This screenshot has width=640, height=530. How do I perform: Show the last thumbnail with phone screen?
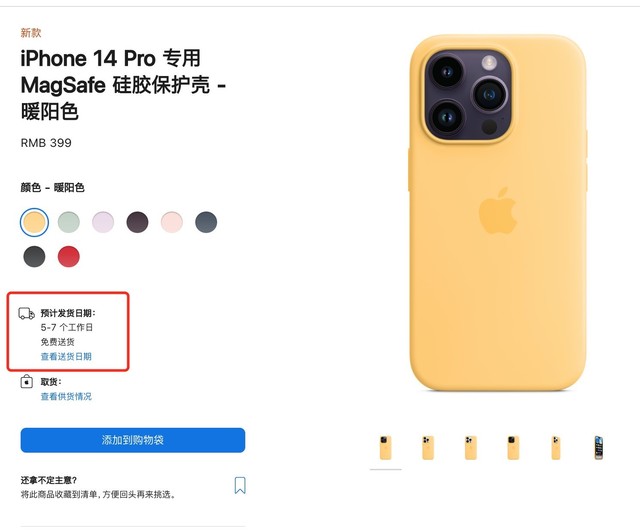coord(599,448)
